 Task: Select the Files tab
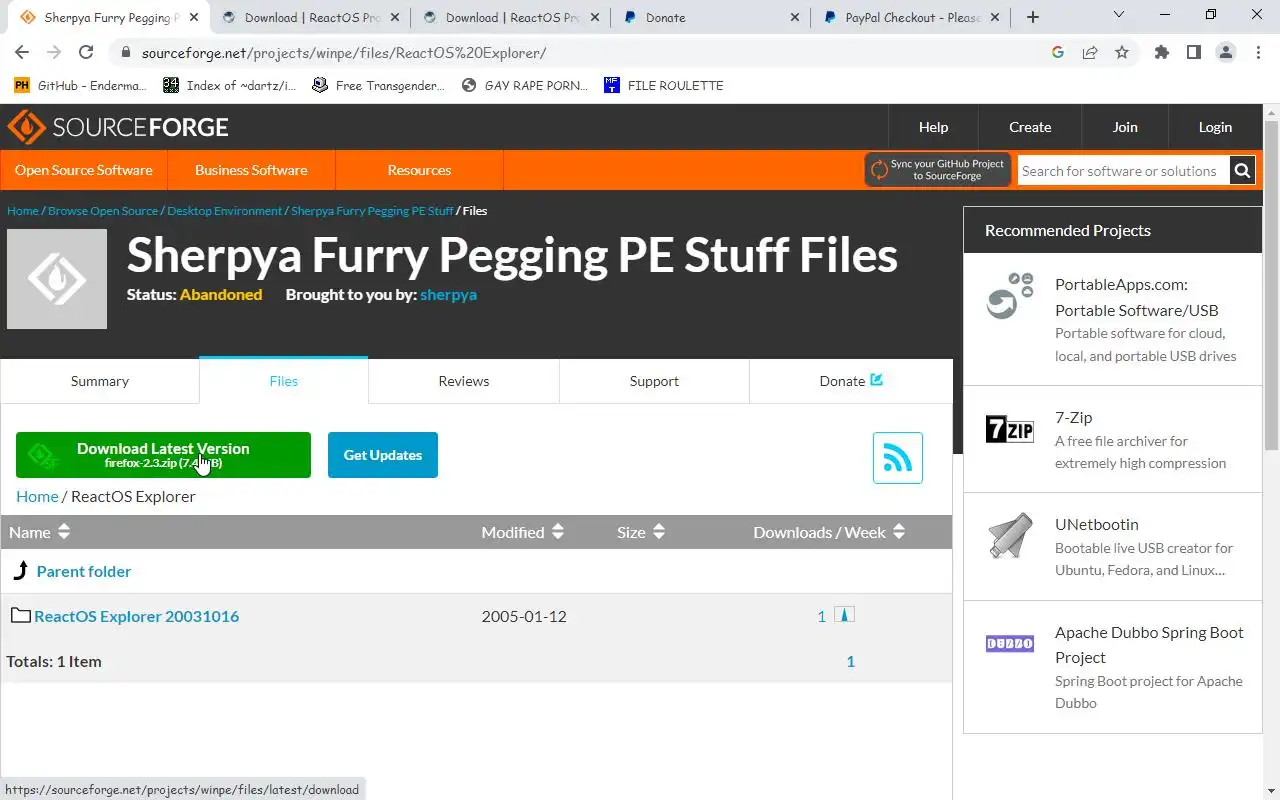284,381
